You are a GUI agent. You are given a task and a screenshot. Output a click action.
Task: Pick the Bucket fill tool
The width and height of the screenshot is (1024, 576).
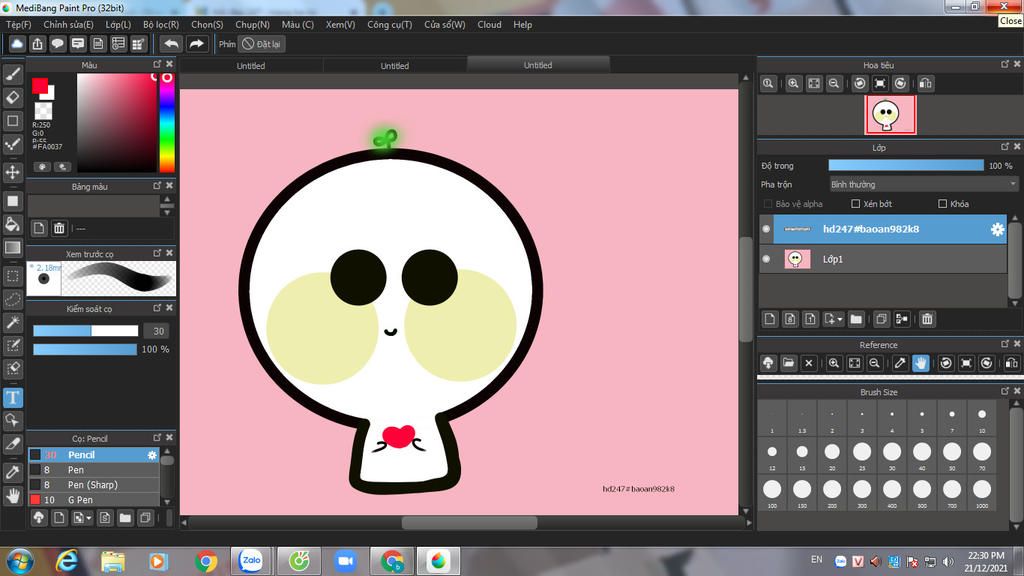(13, 224)
